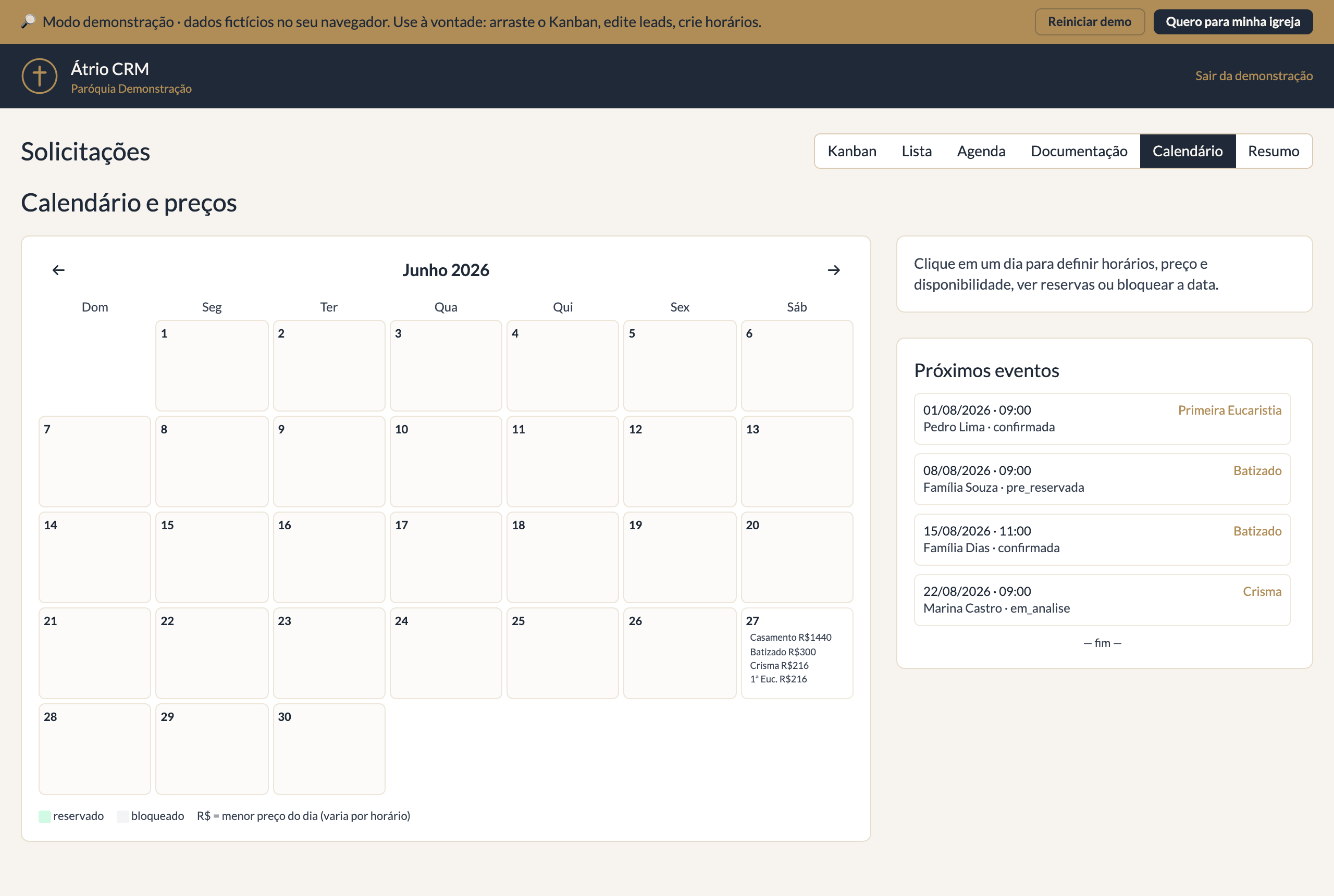Image resolution: width=1334 pixels, height=896 pixels.
Task: Select day 19 in the calendar
Action: tap(680, 557)
